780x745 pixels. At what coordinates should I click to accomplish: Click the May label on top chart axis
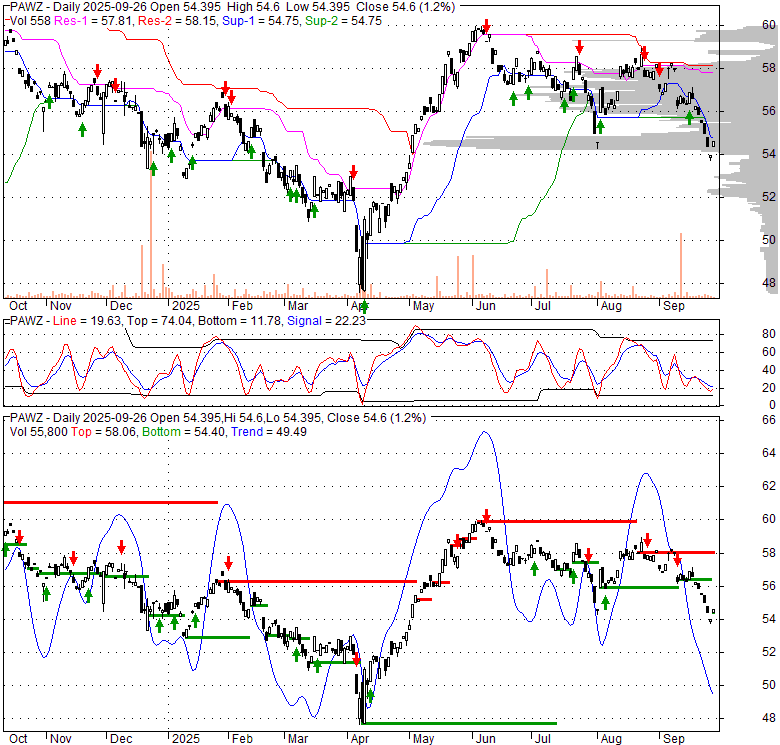tap(423, 306)
